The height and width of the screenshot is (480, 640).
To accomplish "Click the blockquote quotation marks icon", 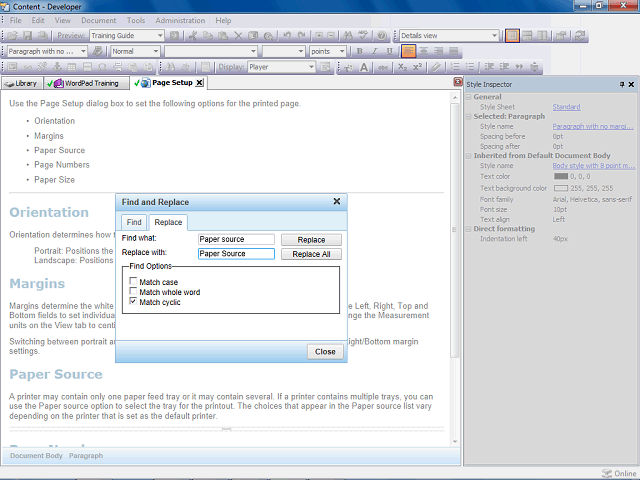I will point(519,67).
